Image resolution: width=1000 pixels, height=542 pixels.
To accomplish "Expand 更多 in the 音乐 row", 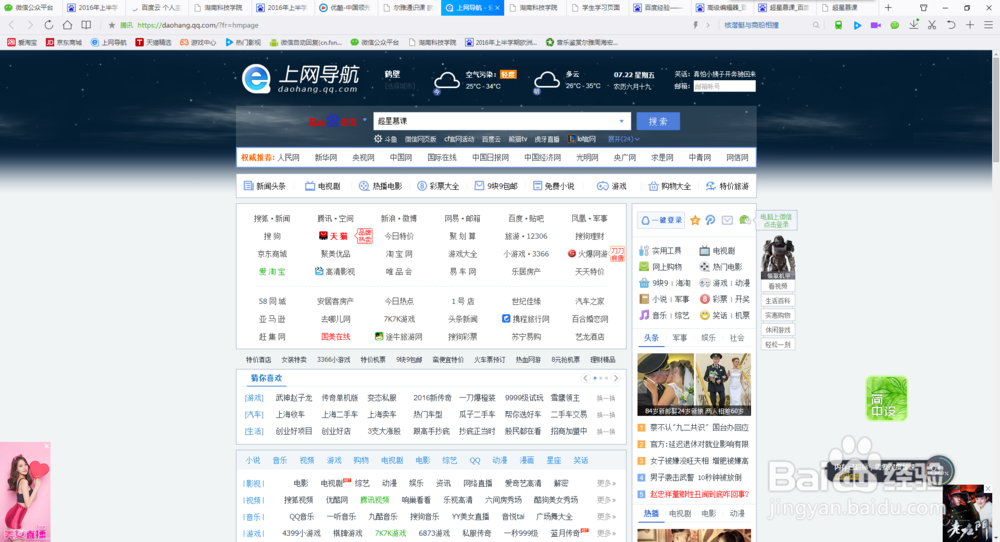I will point(607,516).
